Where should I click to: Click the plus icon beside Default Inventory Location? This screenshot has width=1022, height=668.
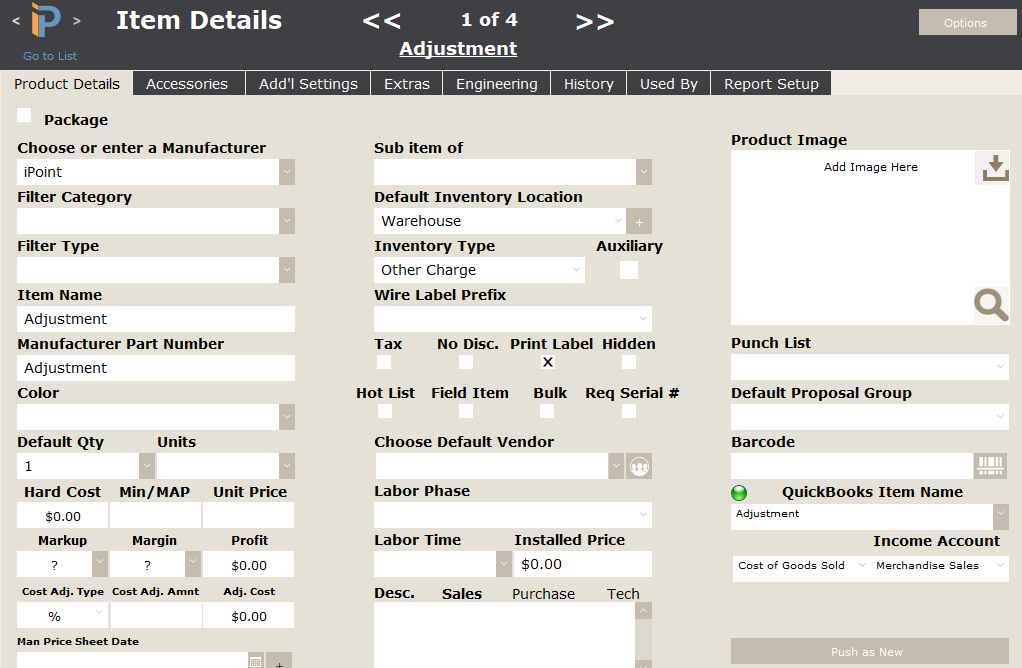tap(639, 220)
